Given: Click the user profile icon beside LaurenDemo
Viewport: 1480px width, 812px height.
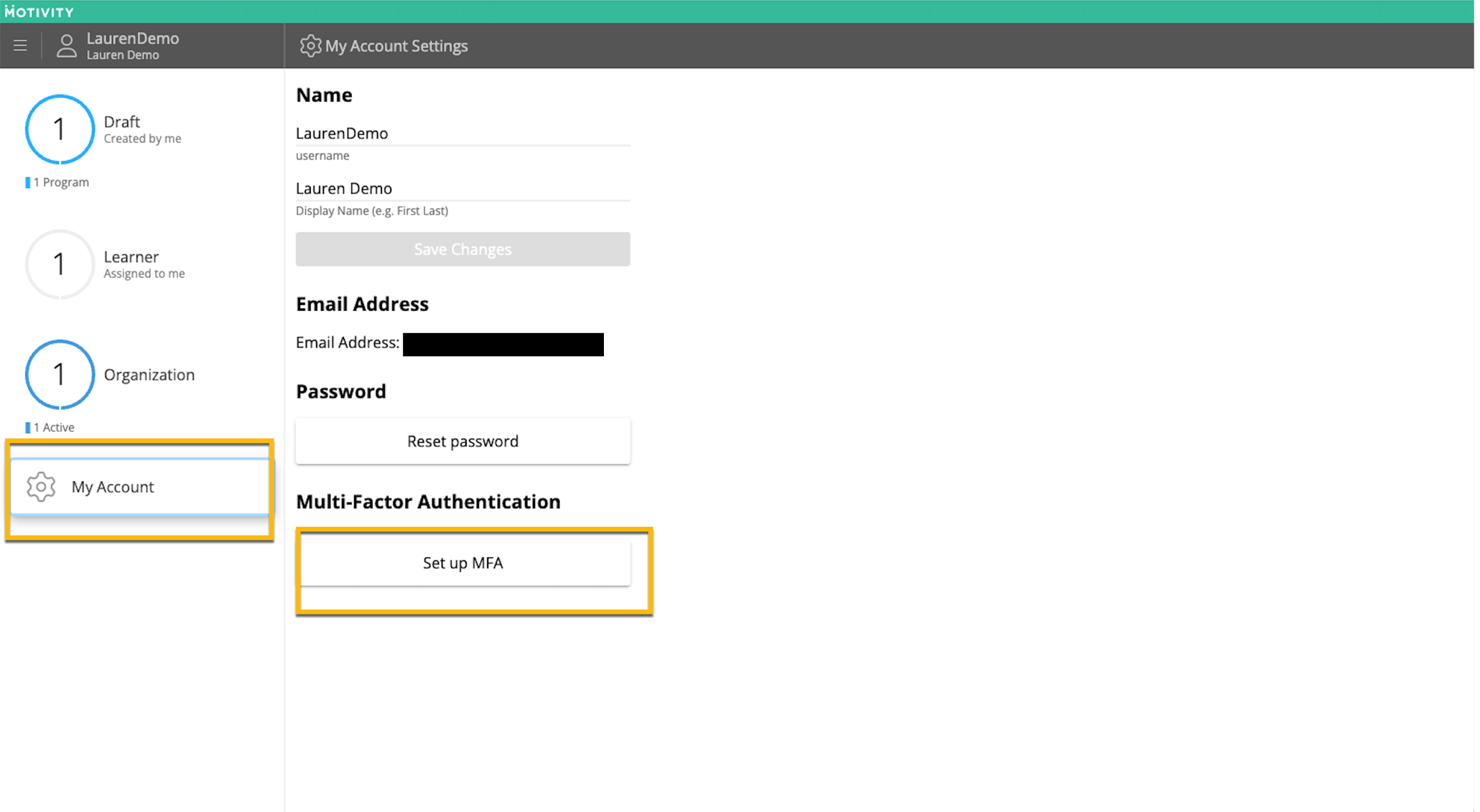Looking at the screenshot, I should (x=66, y=45).
